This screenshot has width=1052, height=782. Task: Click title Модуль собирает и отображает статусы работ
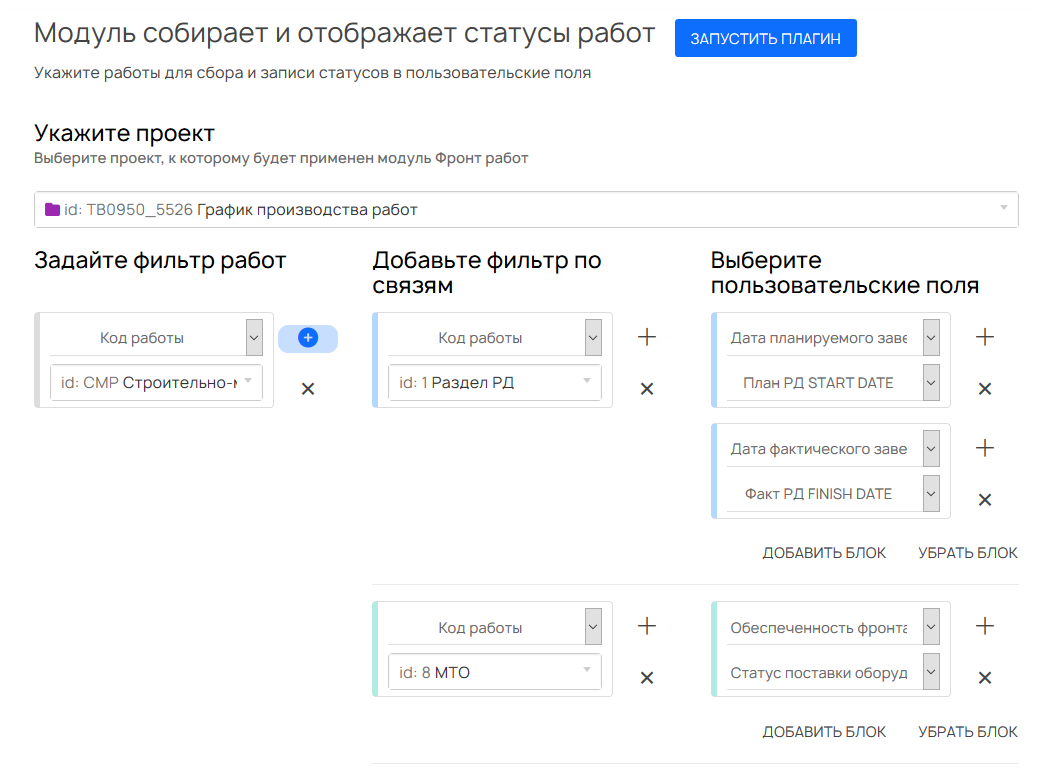(344, 33)
